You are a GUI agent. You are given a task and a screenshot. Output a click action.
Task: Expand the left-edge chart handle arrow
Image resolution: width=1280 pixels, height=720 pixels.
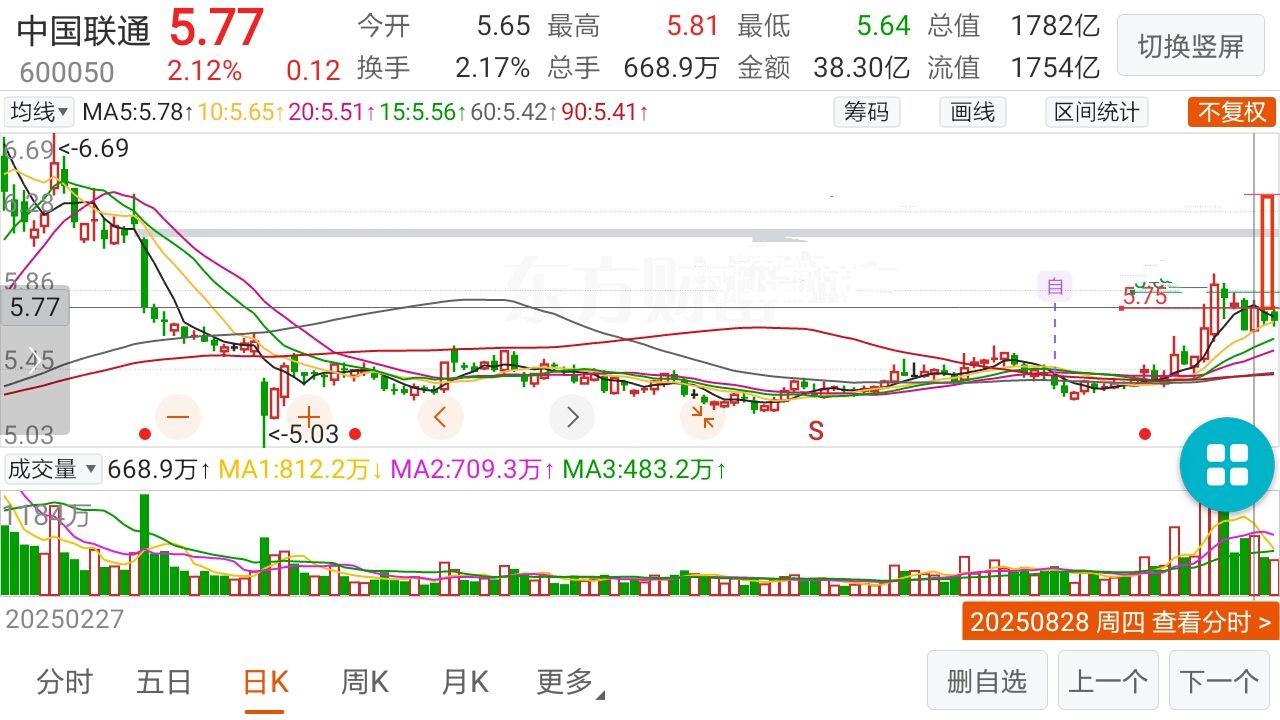(34, 360)
